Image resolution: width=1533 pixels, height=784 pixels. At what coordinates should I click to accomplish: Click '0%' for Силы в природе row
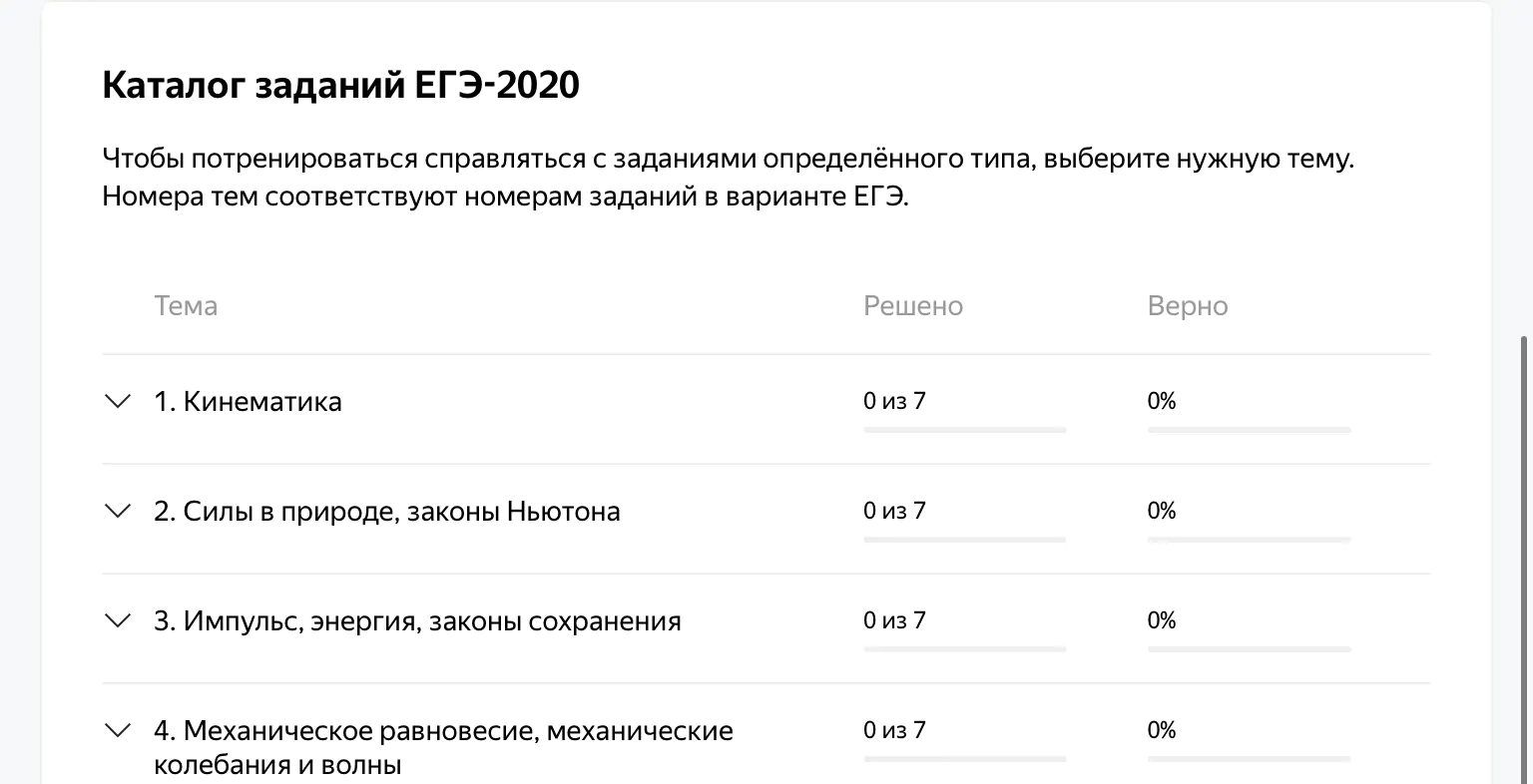[1162, 511]
